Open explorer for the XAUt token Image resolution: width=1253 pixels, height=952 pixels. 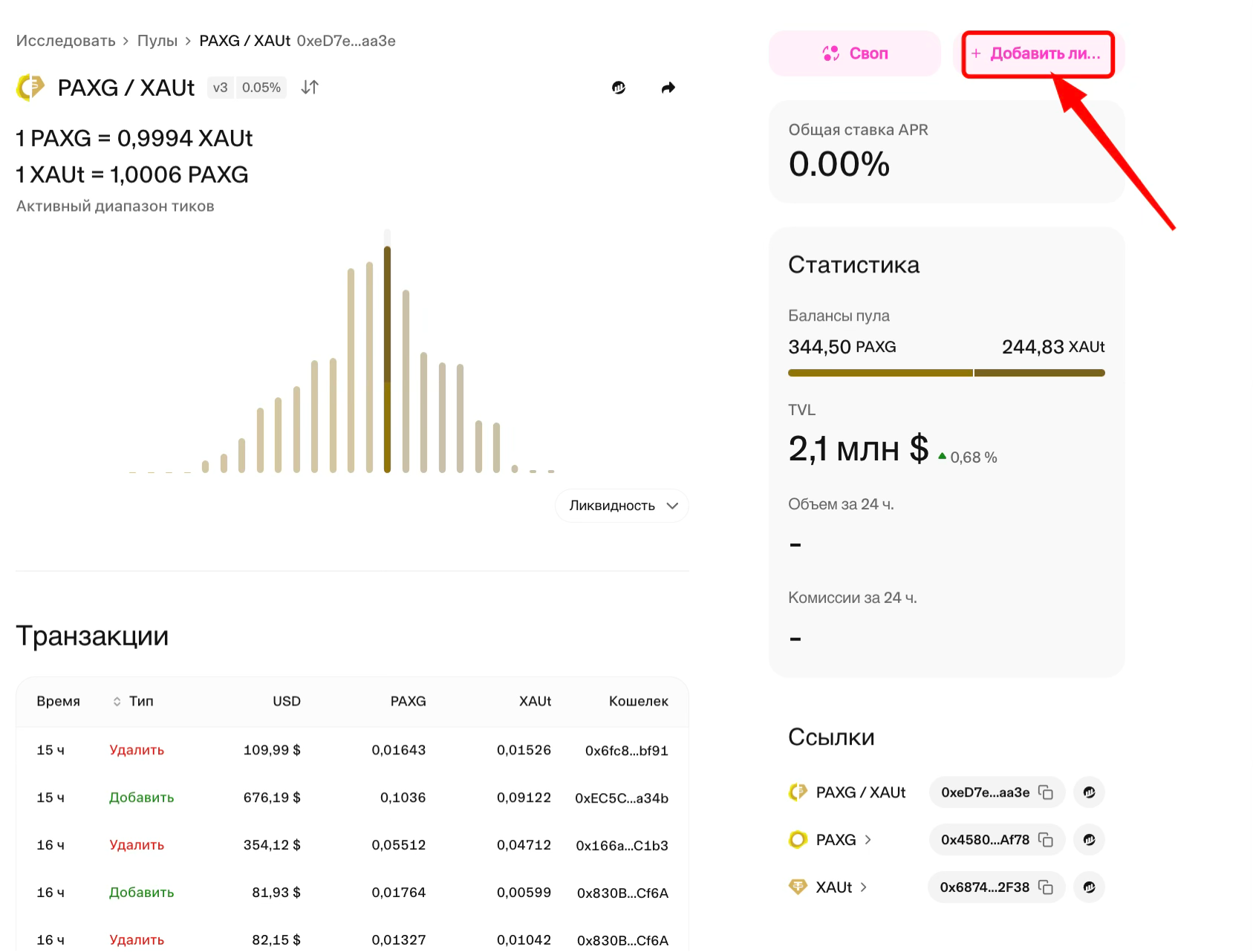coord(1089,887)
